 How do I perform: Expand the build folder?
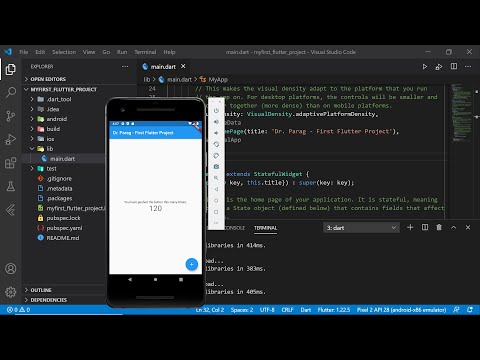click(49, 129)
